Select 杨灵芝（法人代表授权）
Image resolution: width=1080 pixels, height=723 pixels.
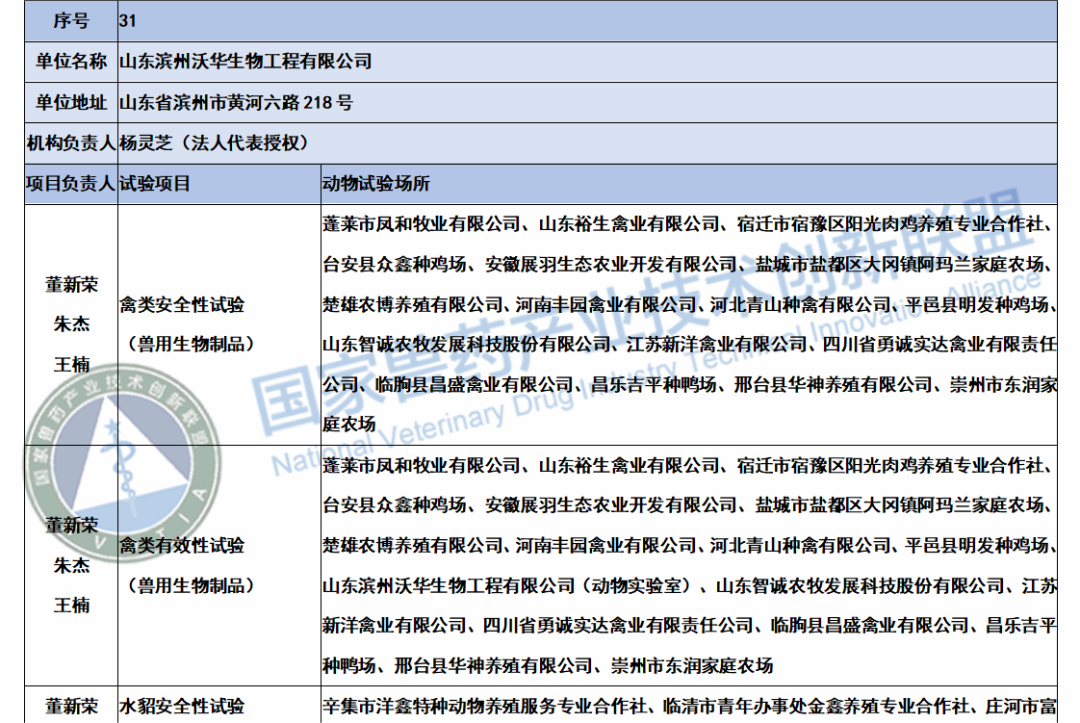[x=214, y=143]
